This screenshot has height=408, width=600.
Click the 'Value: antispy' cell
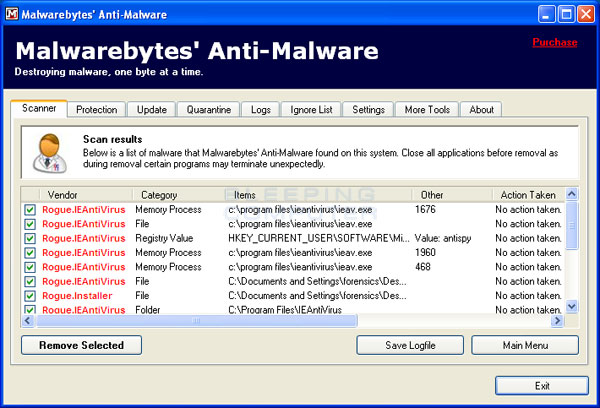(x=443, y=238)
